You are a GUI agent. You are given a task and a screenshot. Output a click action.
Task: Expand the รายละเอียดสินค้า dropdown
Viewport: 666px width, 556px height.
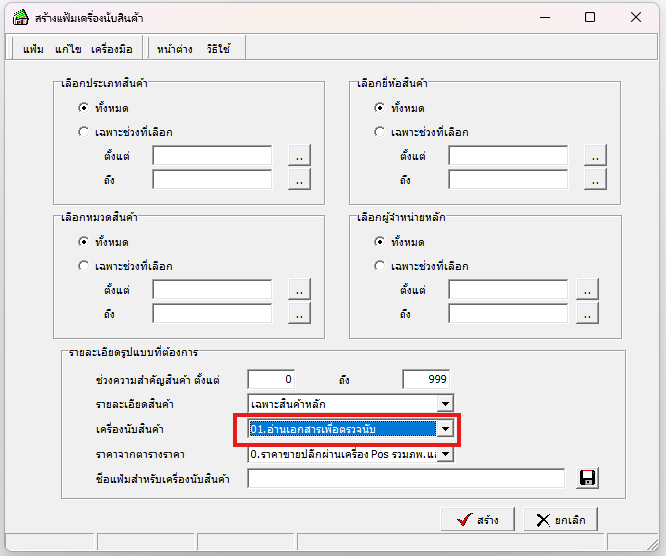pyautogui.click(x=445, y=404)
